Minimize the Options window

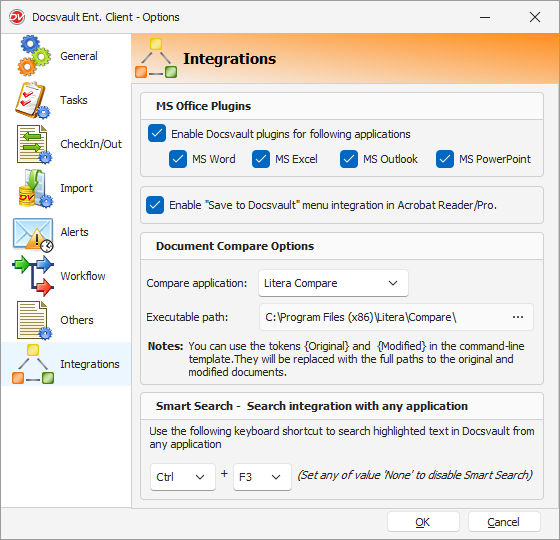(x=485, y=17)
